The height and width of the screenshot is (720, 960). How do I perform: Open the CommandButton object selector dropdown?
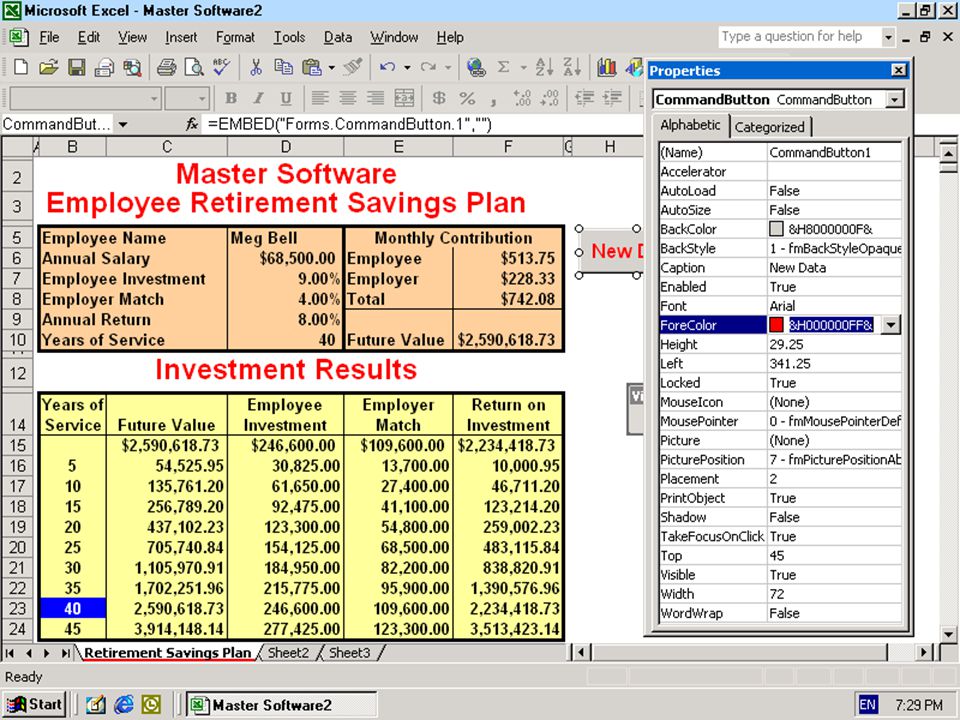(894, 99)
